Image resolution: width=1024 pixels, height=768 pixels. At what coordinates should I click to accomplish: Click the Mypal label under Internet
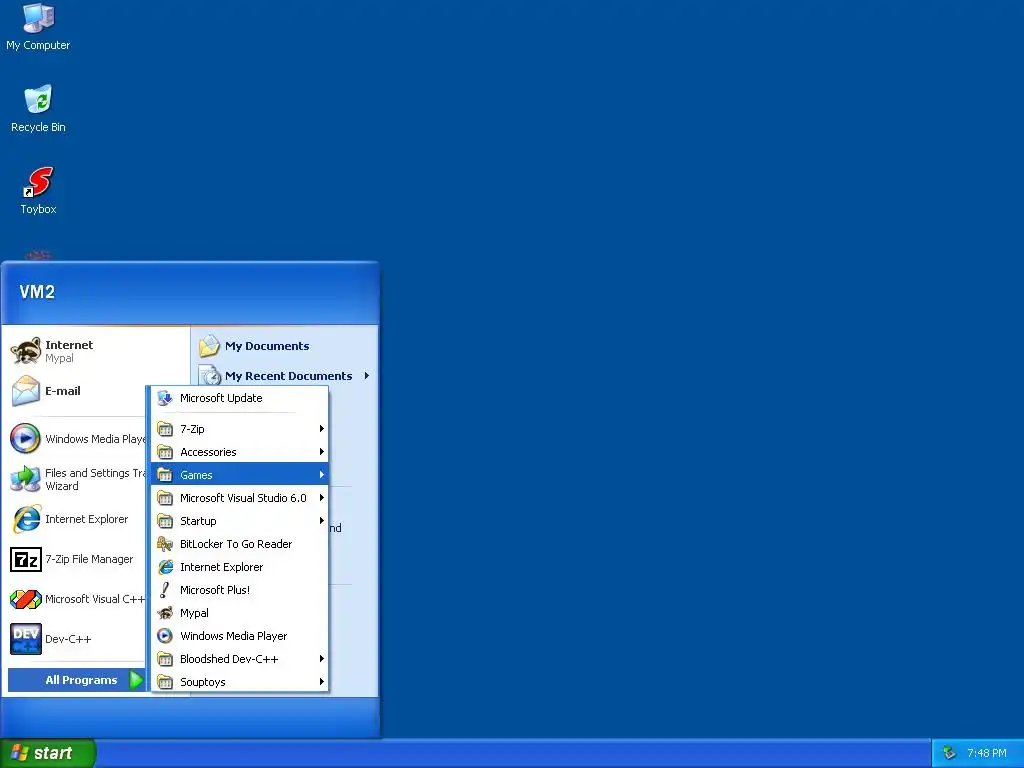click(x=59, y=359)
